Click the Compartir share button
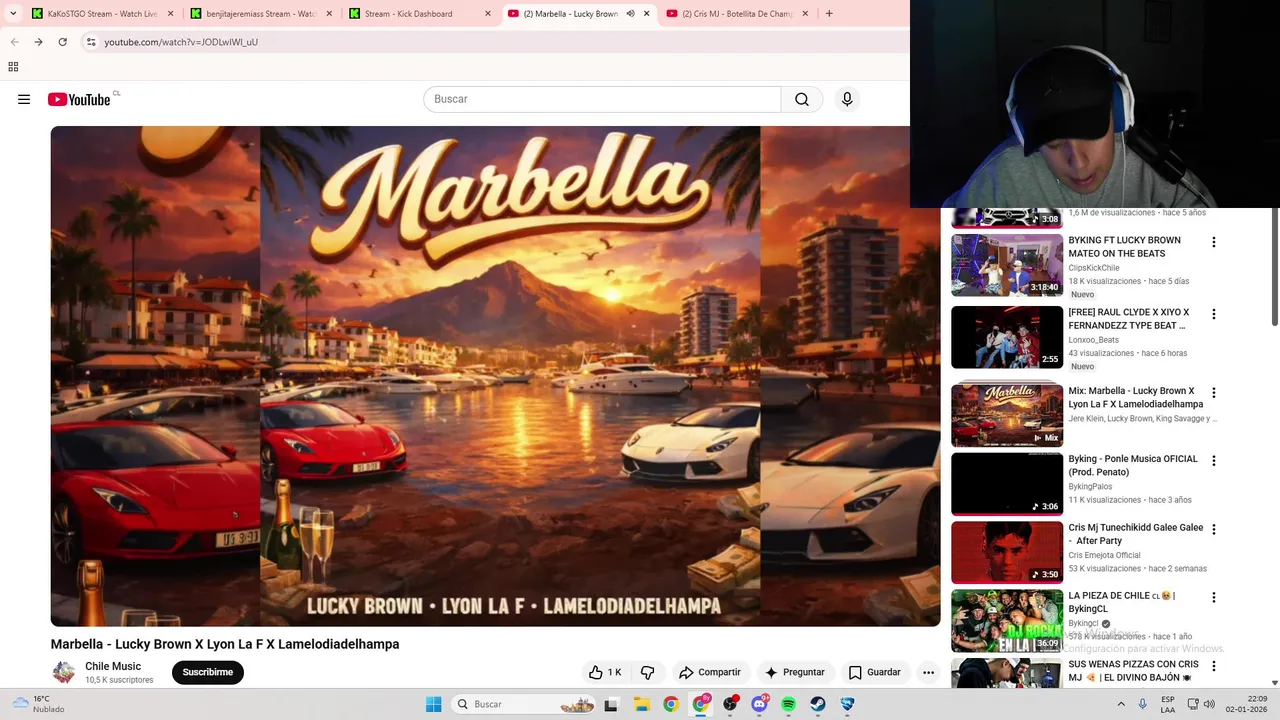Image resolution: width=1280 pixels, height=720 pixels. click(709, 672)
